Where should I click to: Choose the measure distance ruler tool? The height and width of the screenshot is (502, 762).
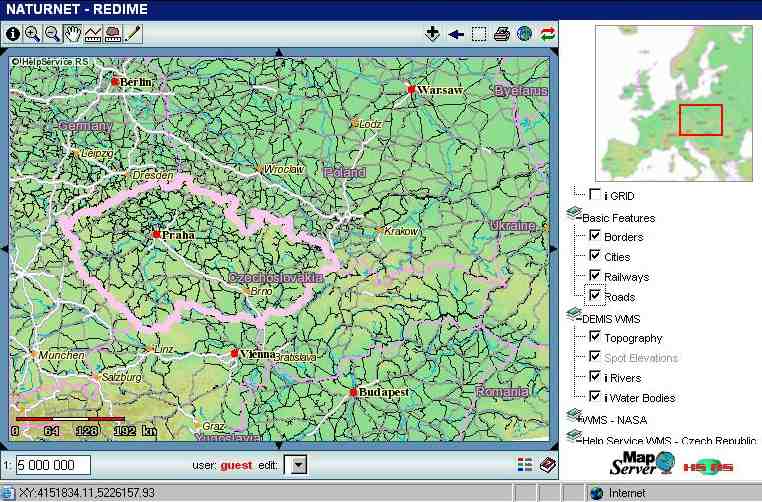[x=93, y=34]
